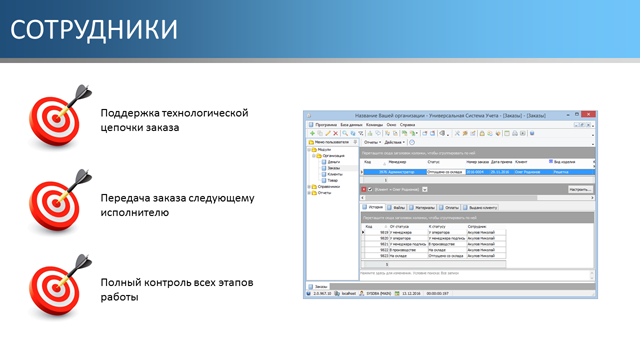The height and width of the screenshot is (360, 640).
Task: Click the horizontal scrollbar under the orders grid
Action: point(477,198)
